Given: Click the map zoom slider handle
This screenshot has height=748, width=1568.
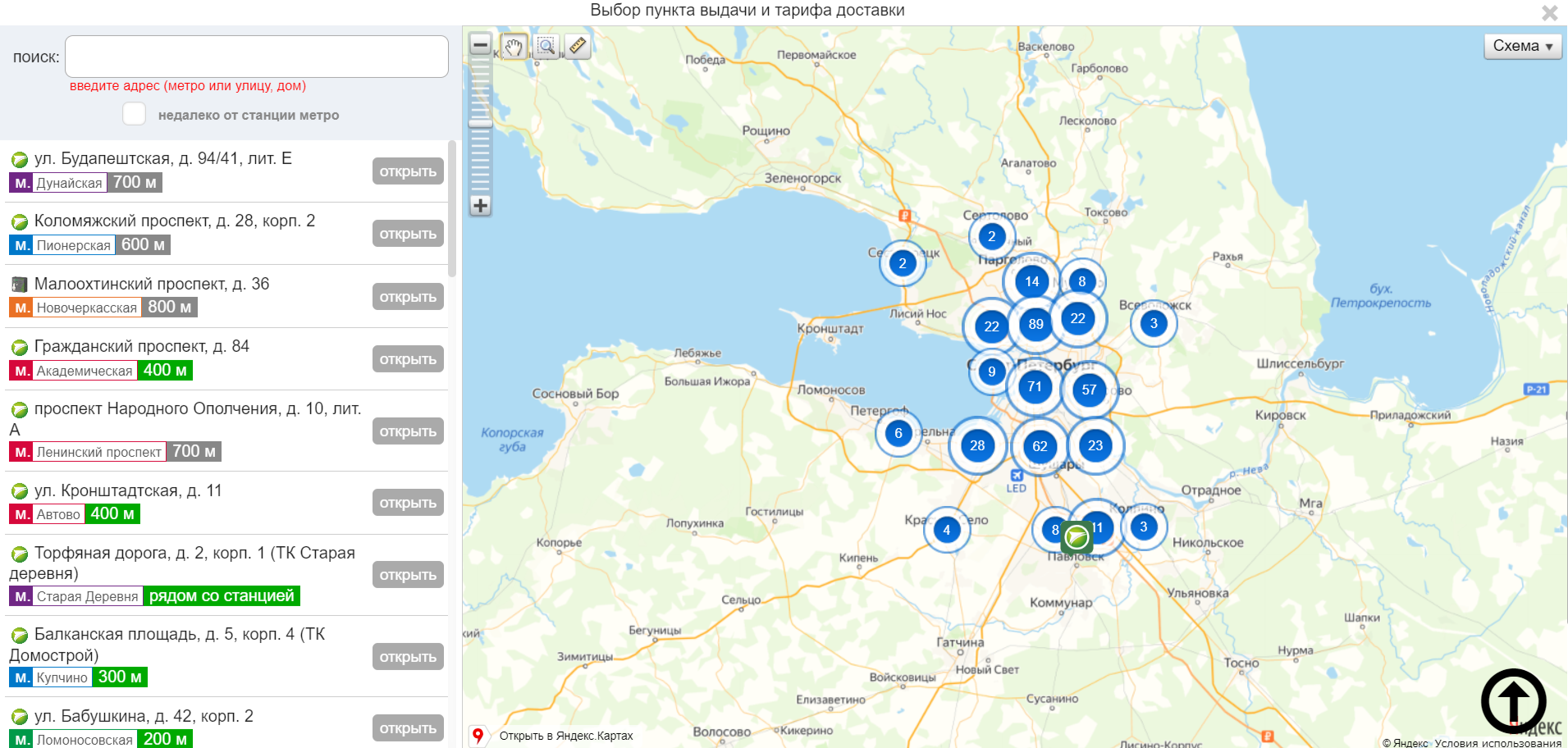Looking at the screenshot, I should pyautogui.click(x=481, y=124).
